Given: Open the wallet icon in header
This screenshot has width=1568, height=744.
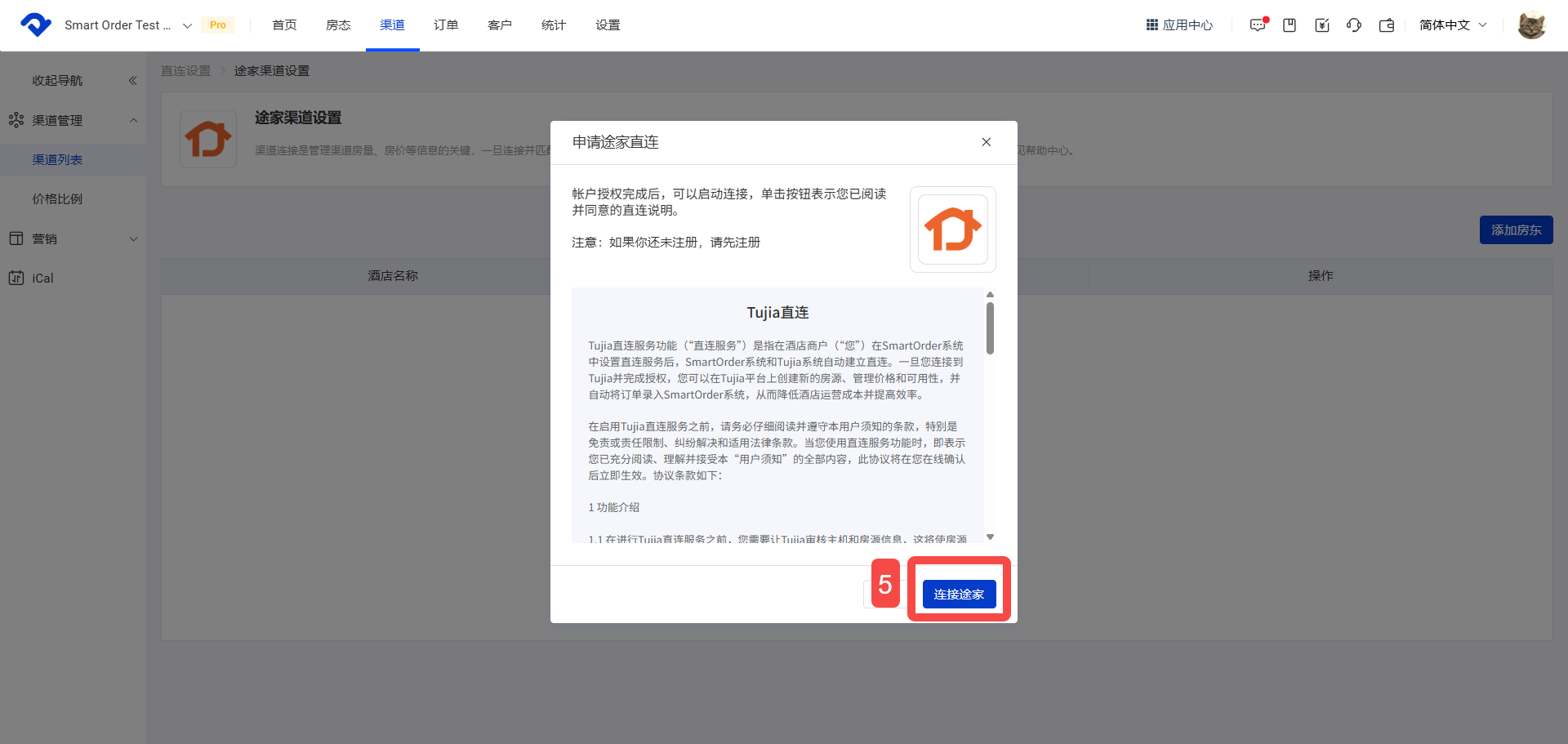Looking at the screenshot, I should pos(1387,25).
